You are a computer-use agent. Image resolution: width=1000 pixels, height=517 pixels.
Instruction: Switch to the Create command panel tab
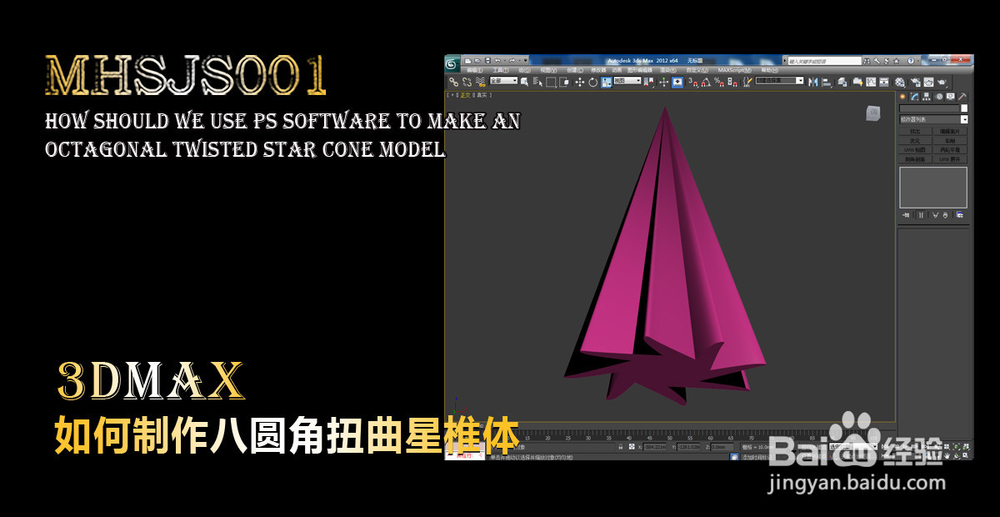[902, 96]
